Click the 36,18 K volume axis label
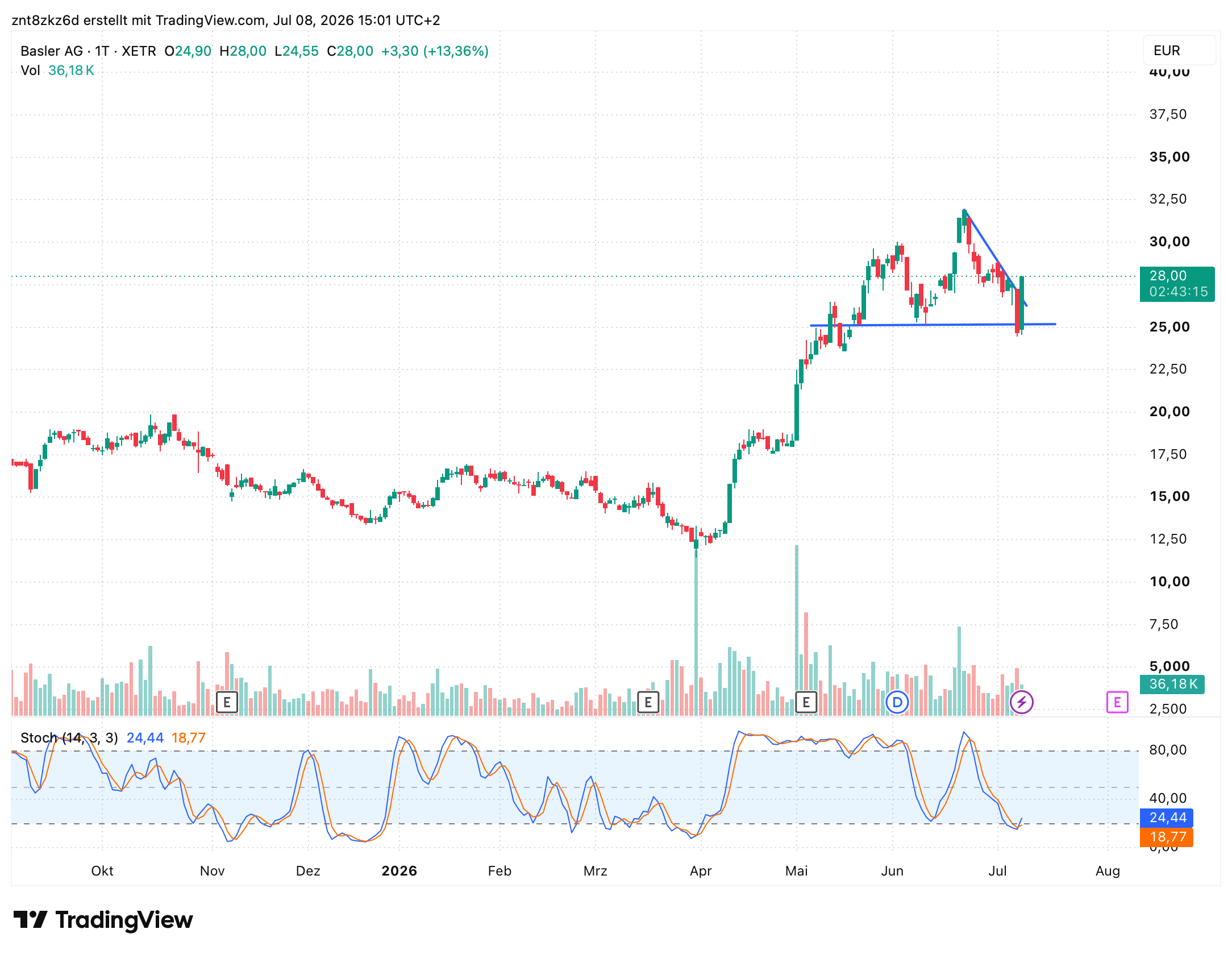1232x954 pixels. 1173,684
